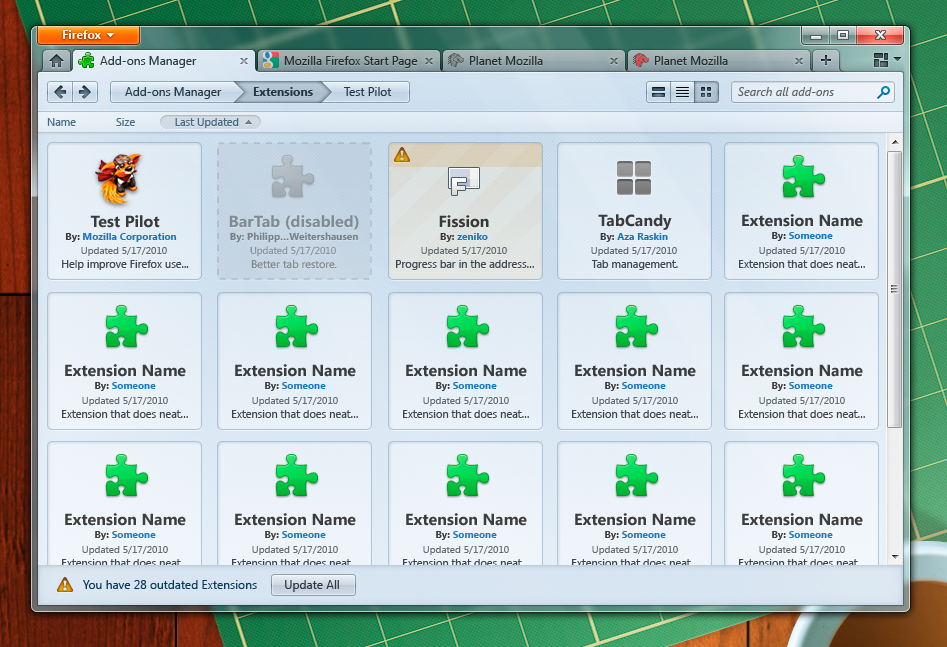The image size is (947, 647).
Task: Click the greyed BarTab puzzle icon
Action: [293, 177]
